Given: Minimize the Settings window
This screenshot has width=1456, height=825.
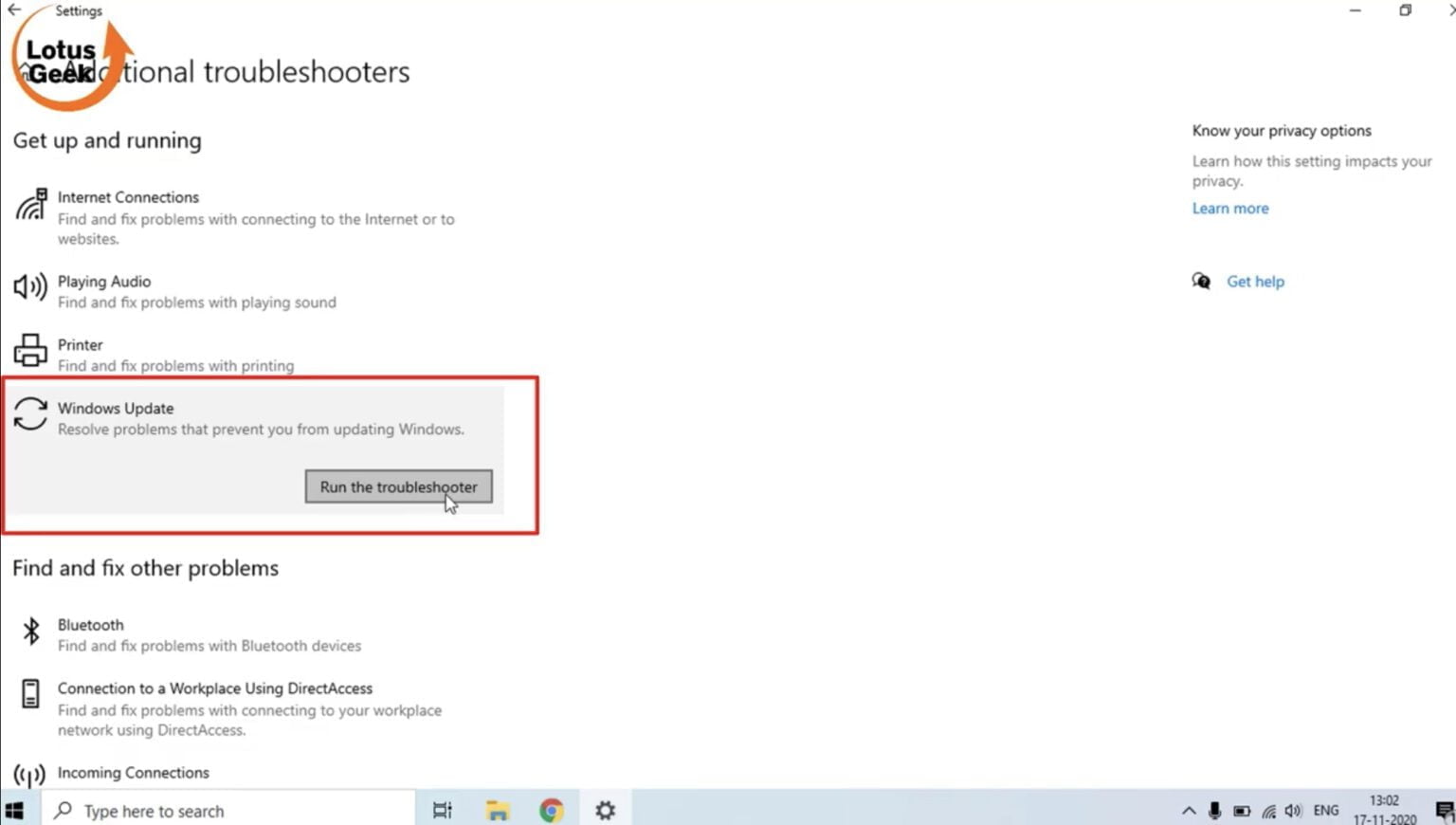Looking at the screenshot, I should tap(1355, 10).
